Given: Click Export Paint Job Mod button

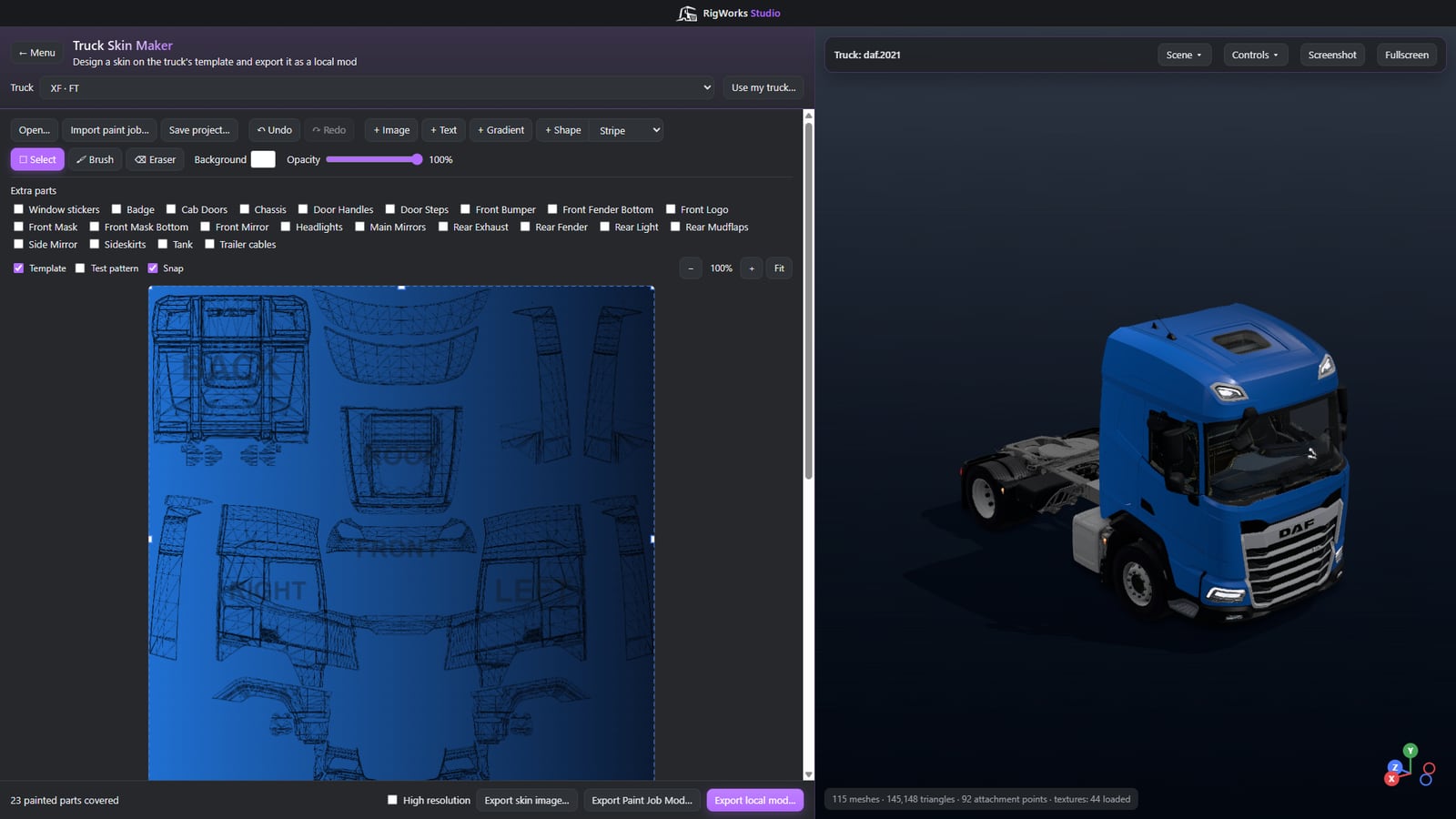Looking at the screenshot, I should point(642,800).
